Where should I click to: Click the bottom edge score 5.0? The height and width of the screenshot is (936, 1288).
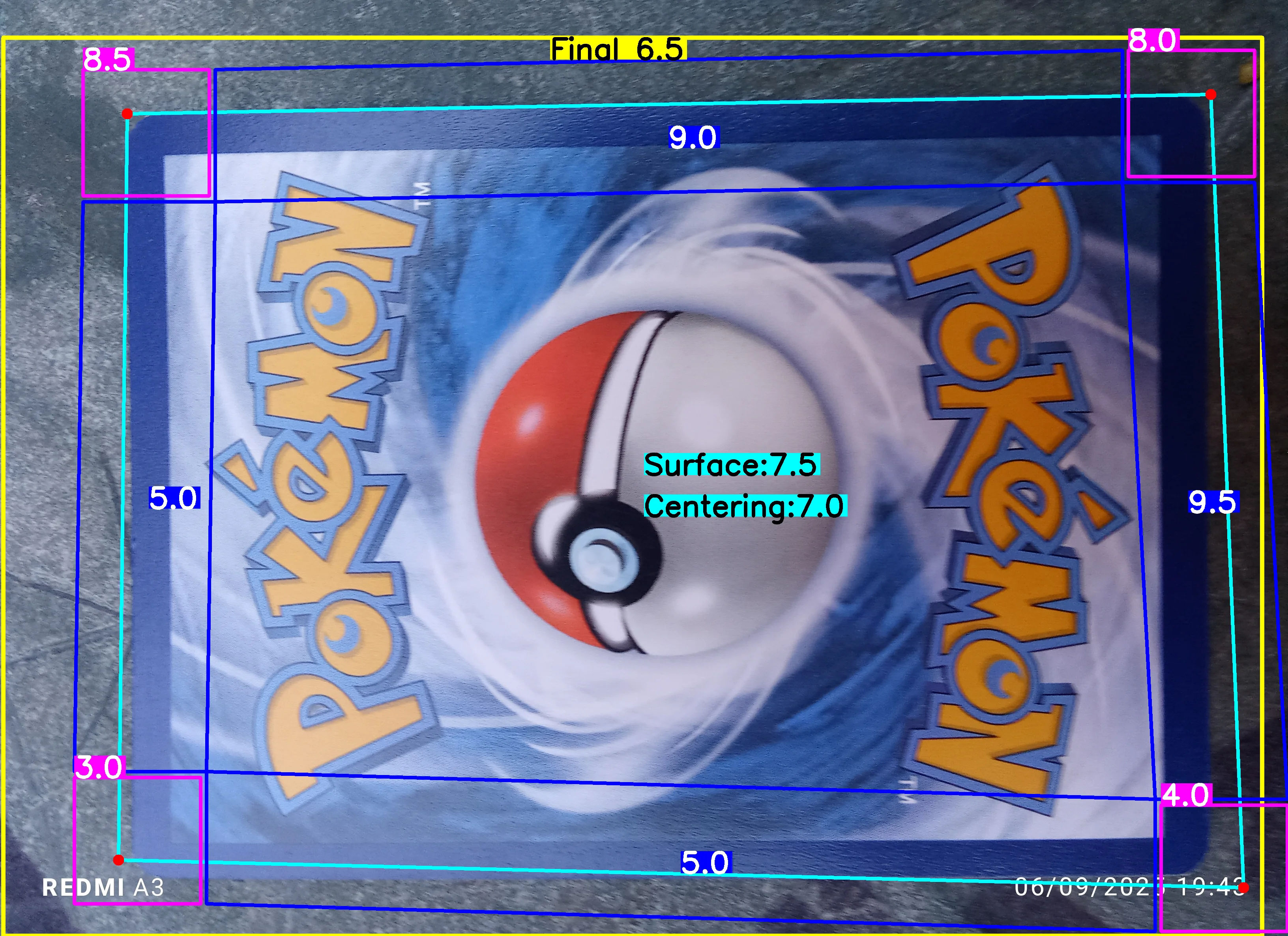706,863
